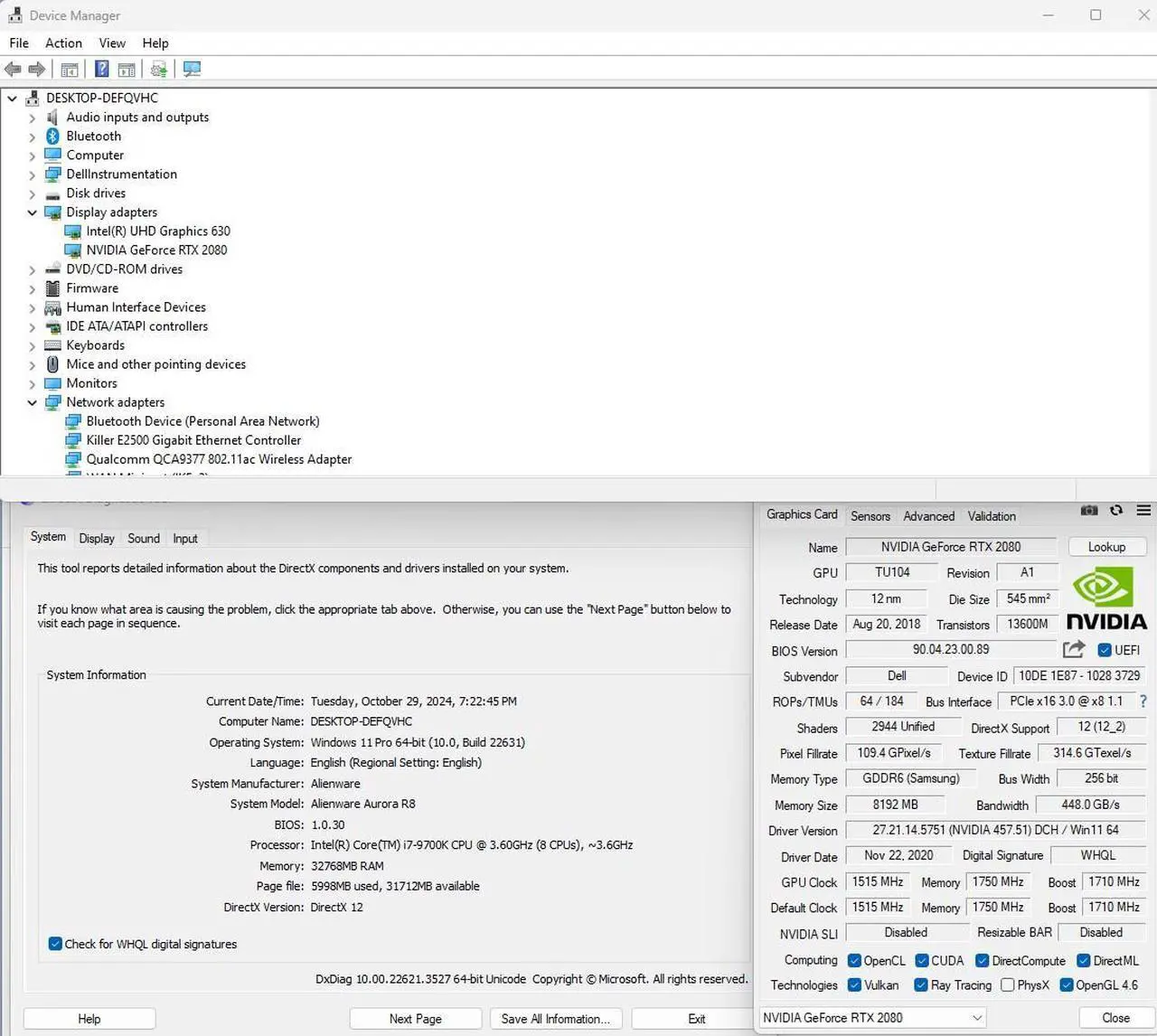Click the Bluetooth category icon in device tree

[x=52, y=137]
